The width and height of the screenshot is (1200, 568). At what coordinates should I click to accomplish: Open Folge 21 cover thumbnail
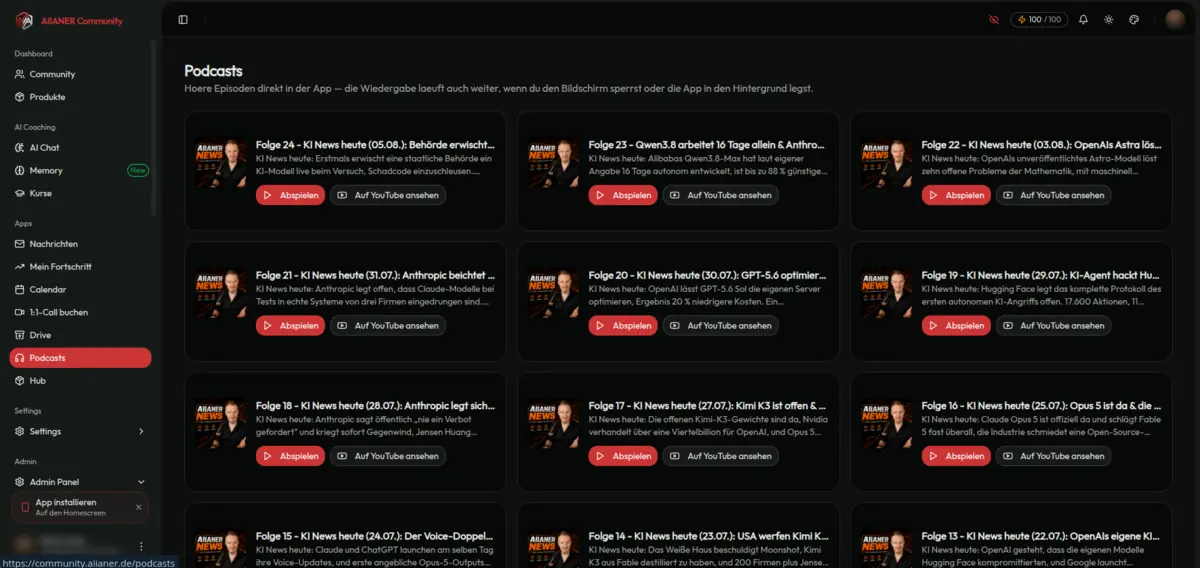[221, 293]
